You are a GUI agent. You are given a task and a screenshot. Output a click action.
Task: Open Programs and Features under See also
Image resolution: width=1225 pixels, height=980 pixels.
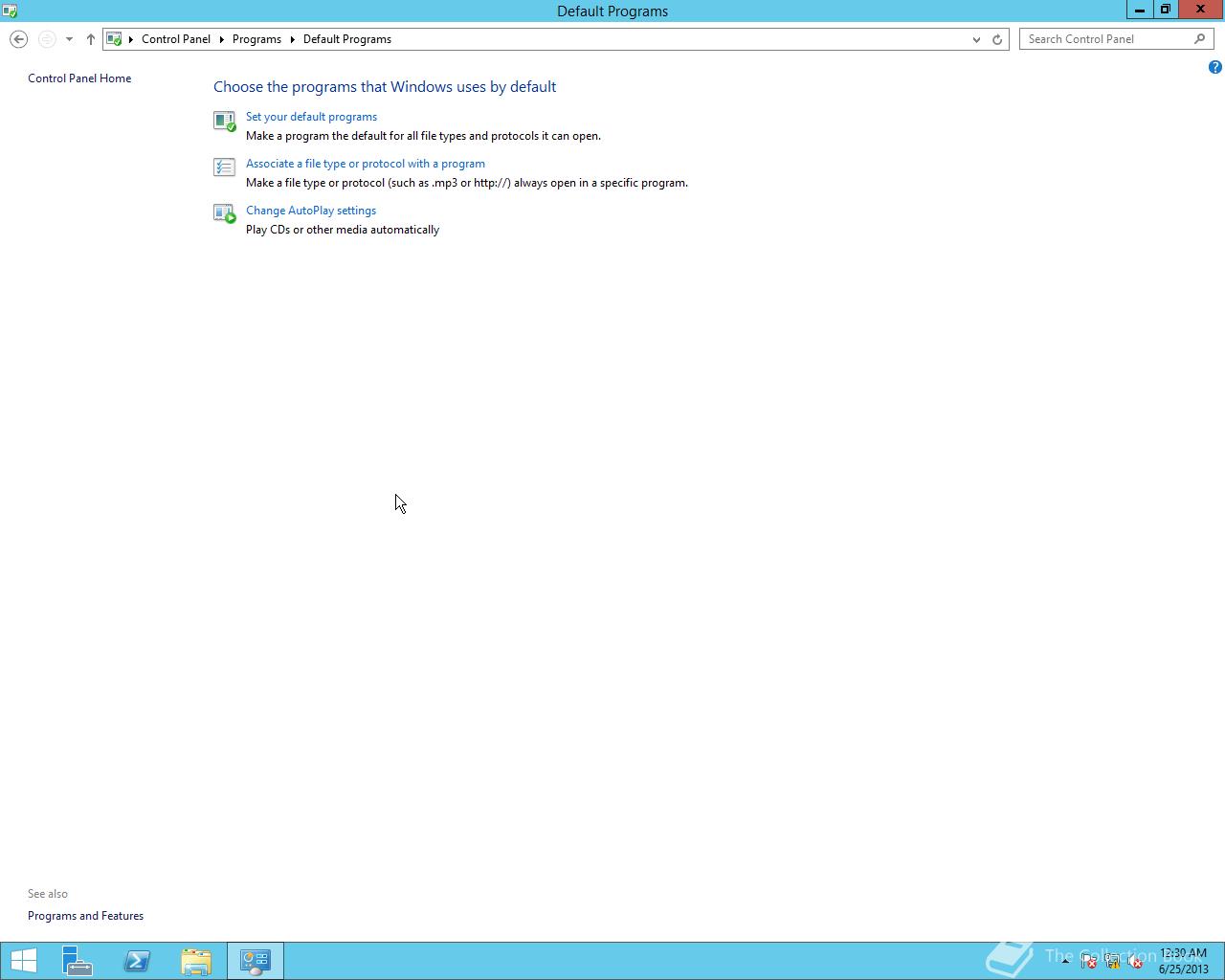pyautogui.click(x=85, y=916)
